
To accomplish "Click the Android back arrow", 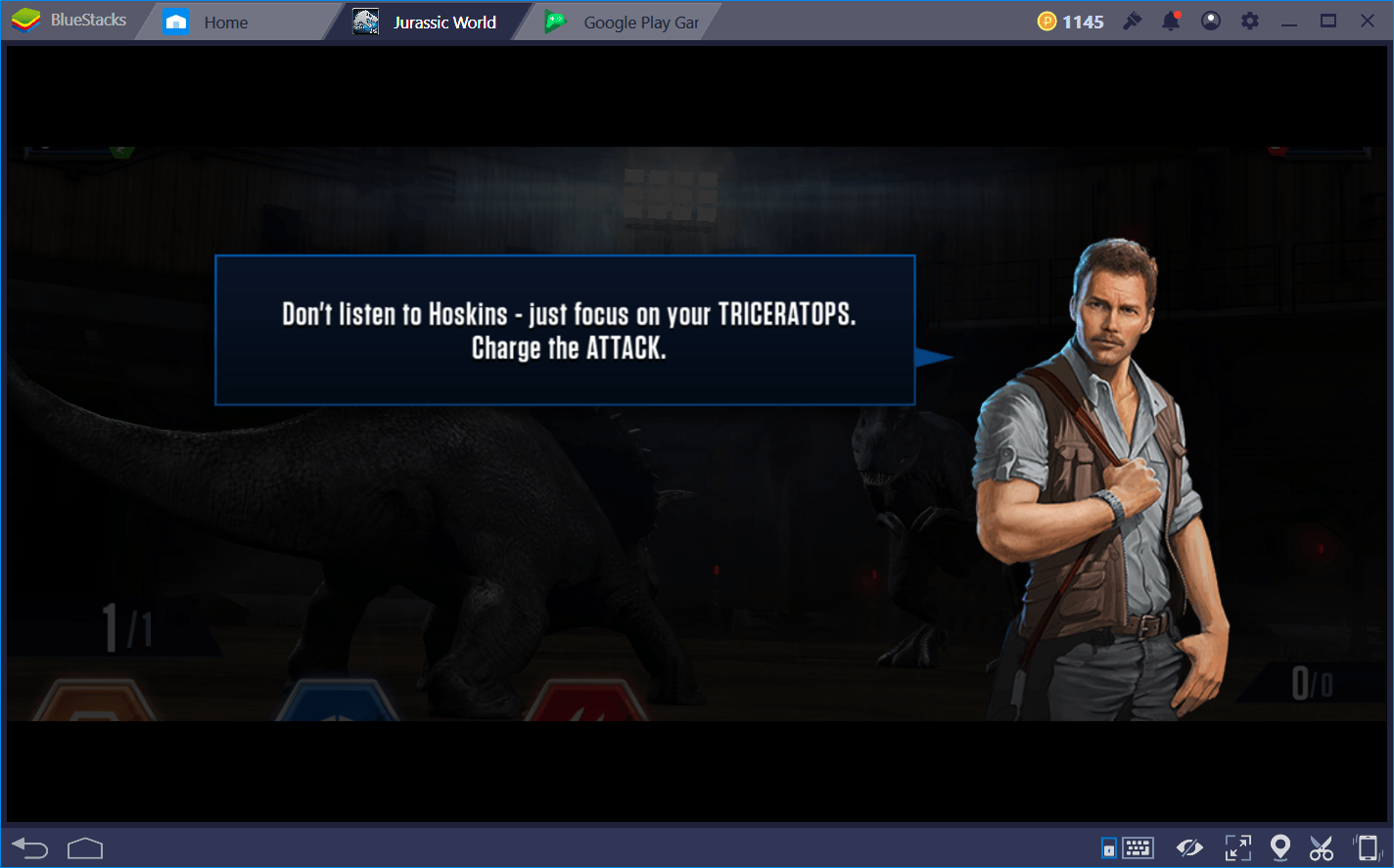I will pyautogui.click(x=29, y=847).
